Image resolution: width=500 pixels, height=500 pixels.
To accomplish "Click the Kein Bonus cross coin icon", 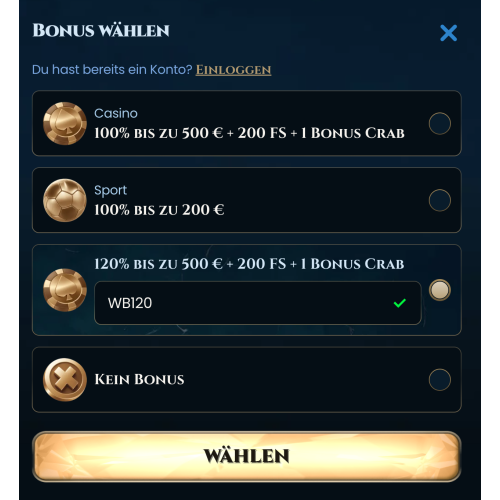I will (65, 380).
